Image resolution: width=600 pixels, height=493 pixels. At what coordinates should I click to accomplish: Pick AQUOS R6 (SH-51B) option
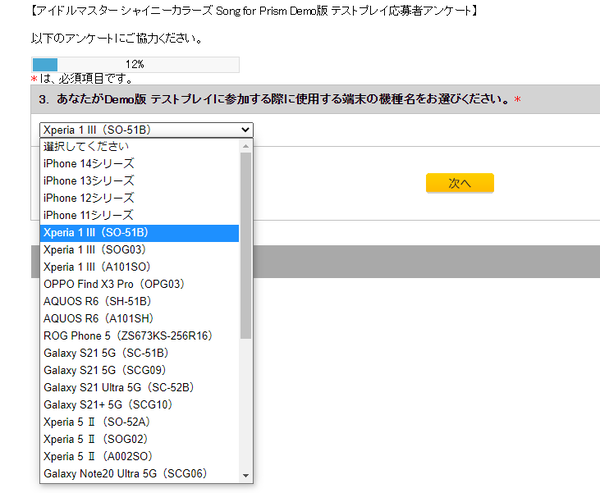pyautogui.click(x=140, y=302)
